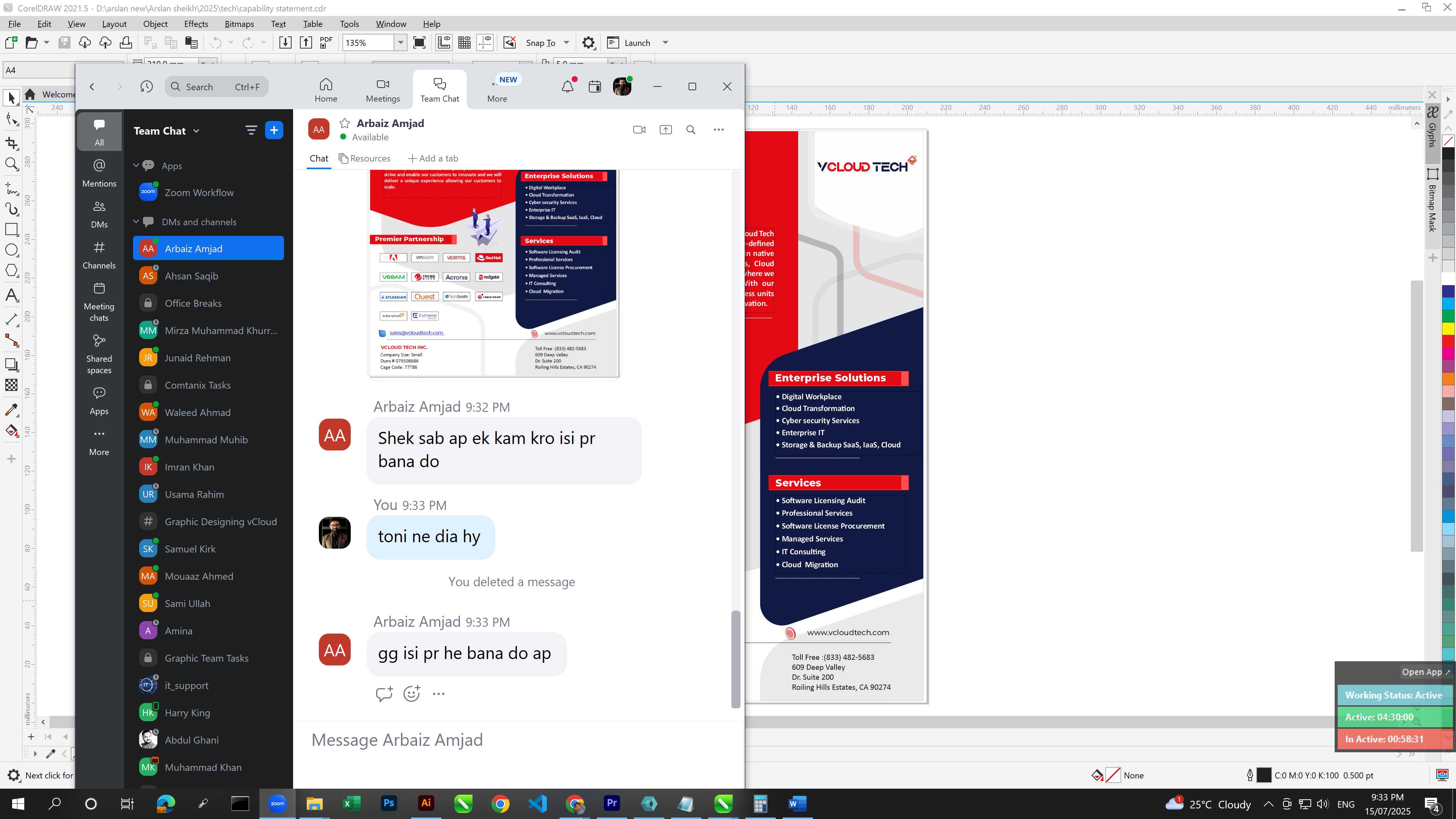Open Graphic Designing vCloud channel
The image size is (1456, 819).
click(x=209, y=522)
